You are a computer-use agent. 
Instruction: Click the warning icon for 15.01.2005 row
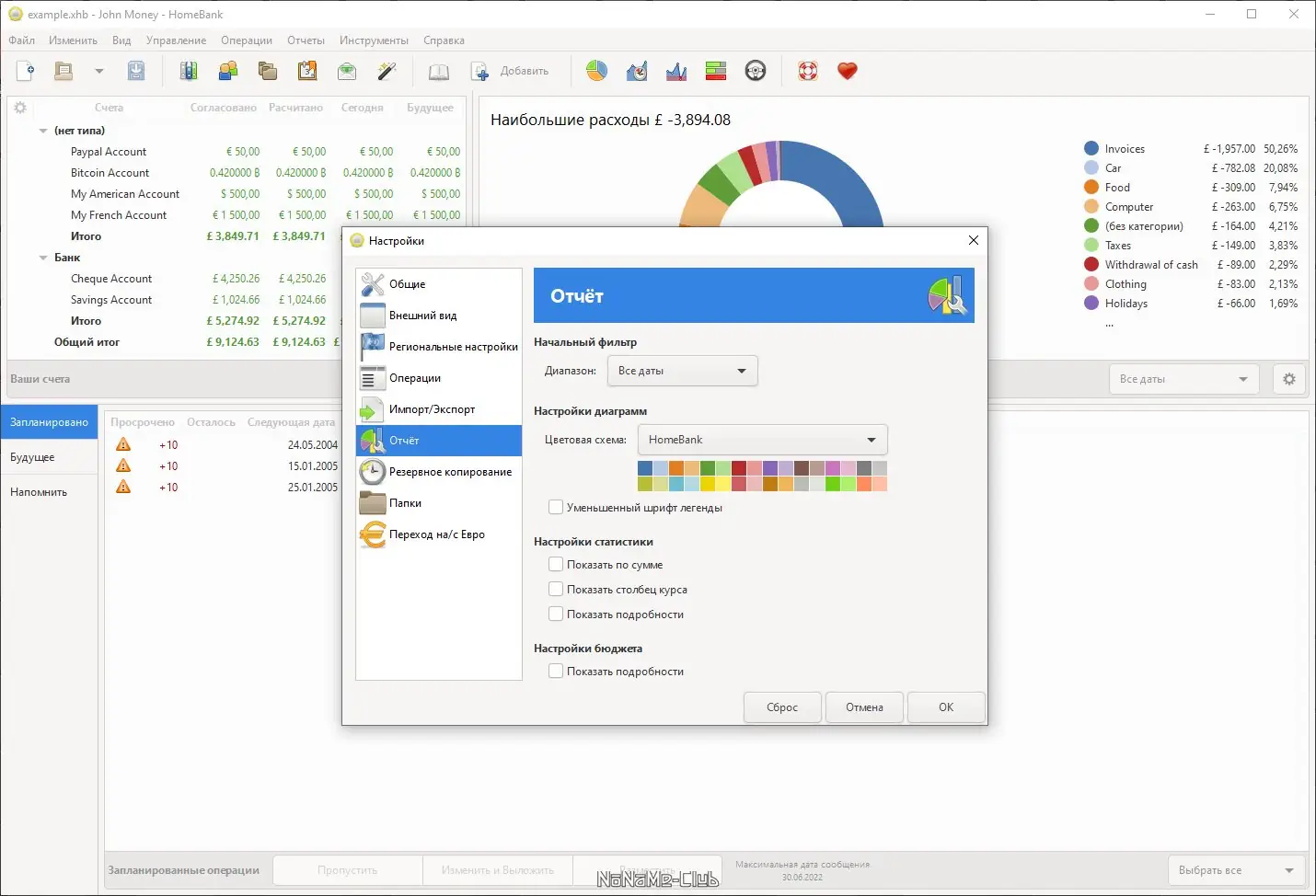coord(123,466)
